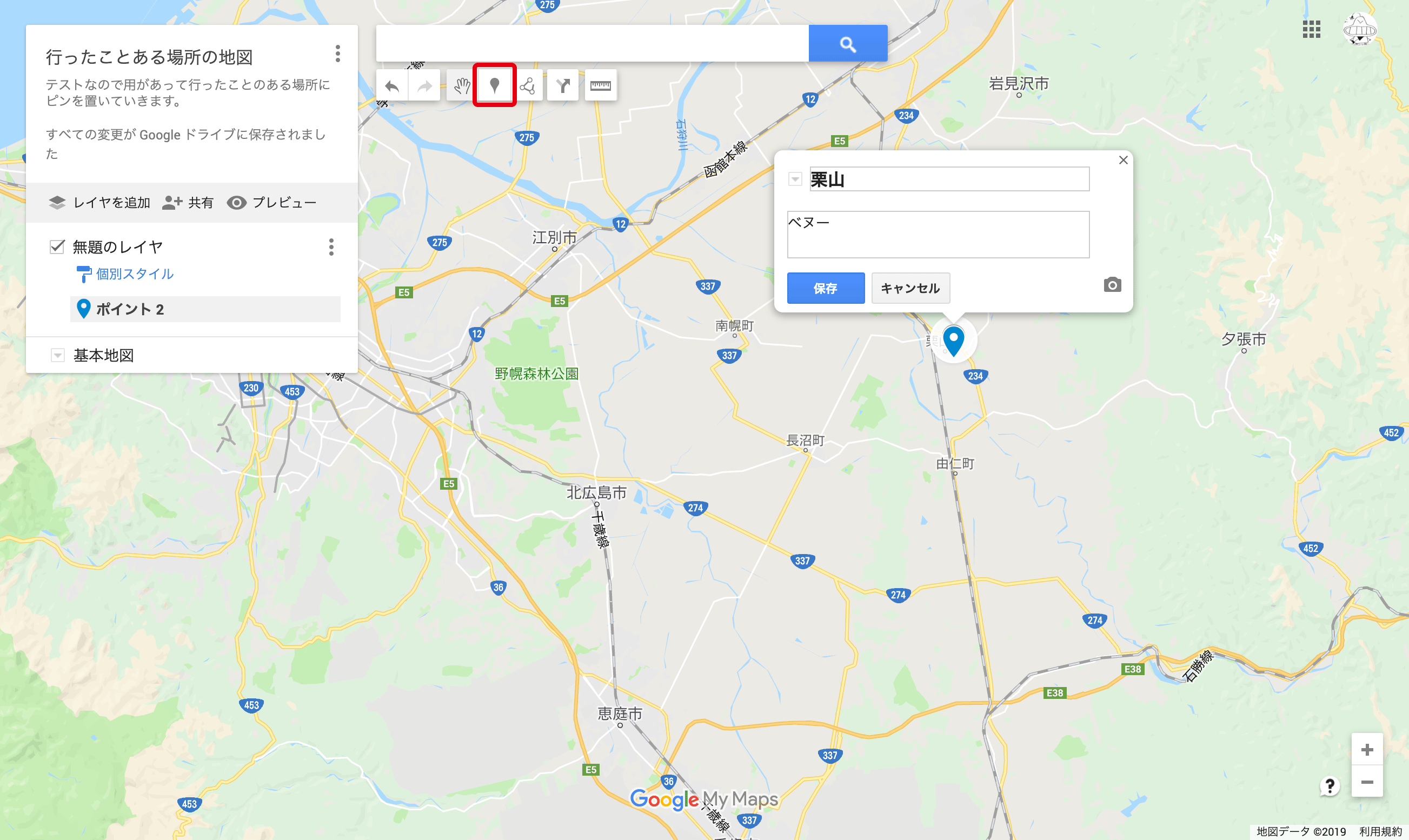Click the キャンセル cancel button
The width and height of the screenshot is (1409, 840).
(910, 288)
